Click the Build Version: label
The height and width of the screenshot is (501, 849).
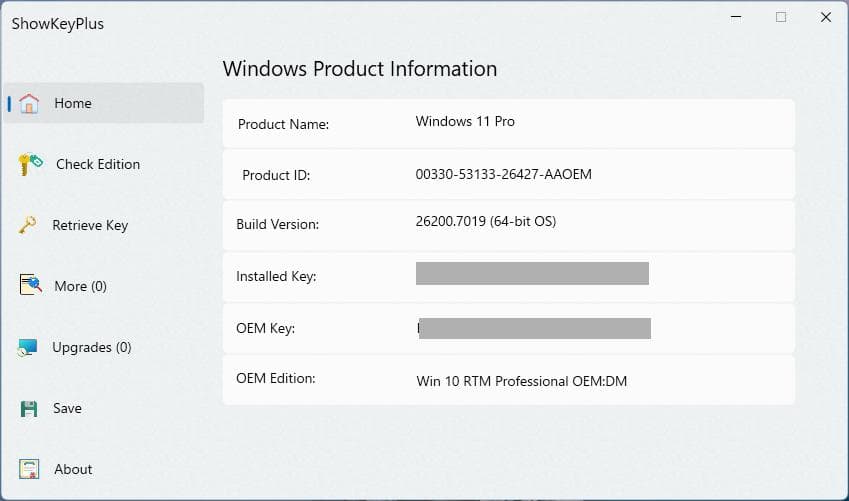click(x=277, y=224)
